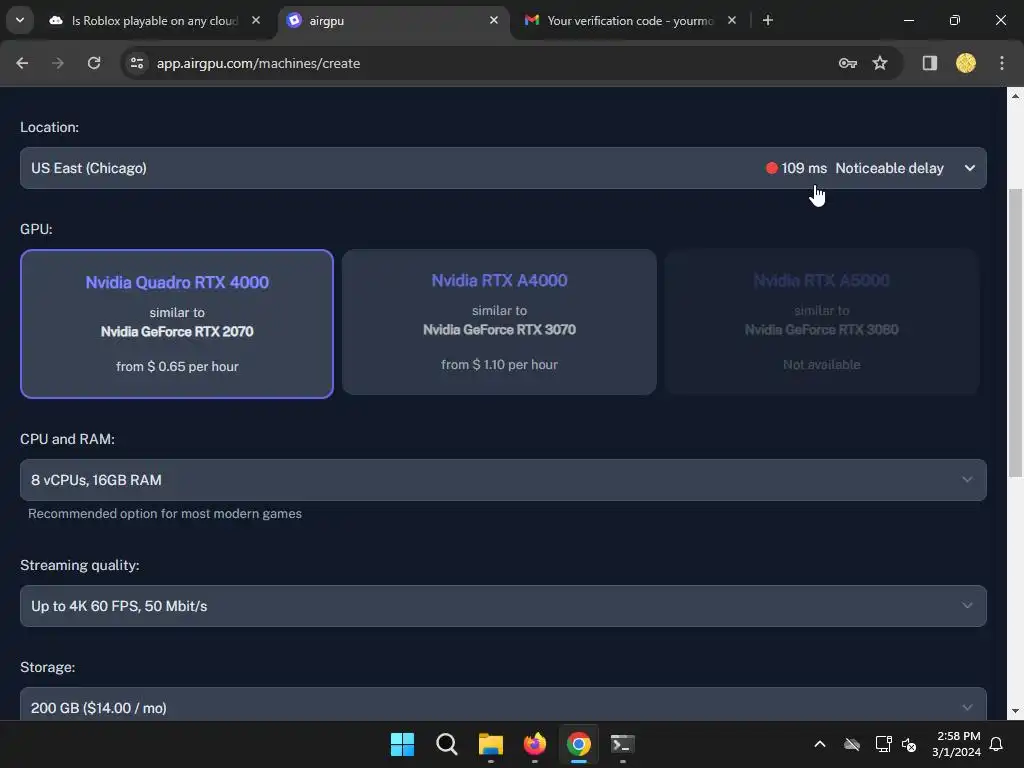Select the Nvidia RTX A4000 GPU
Screen dimensions: 1024x768
[500, 322]
